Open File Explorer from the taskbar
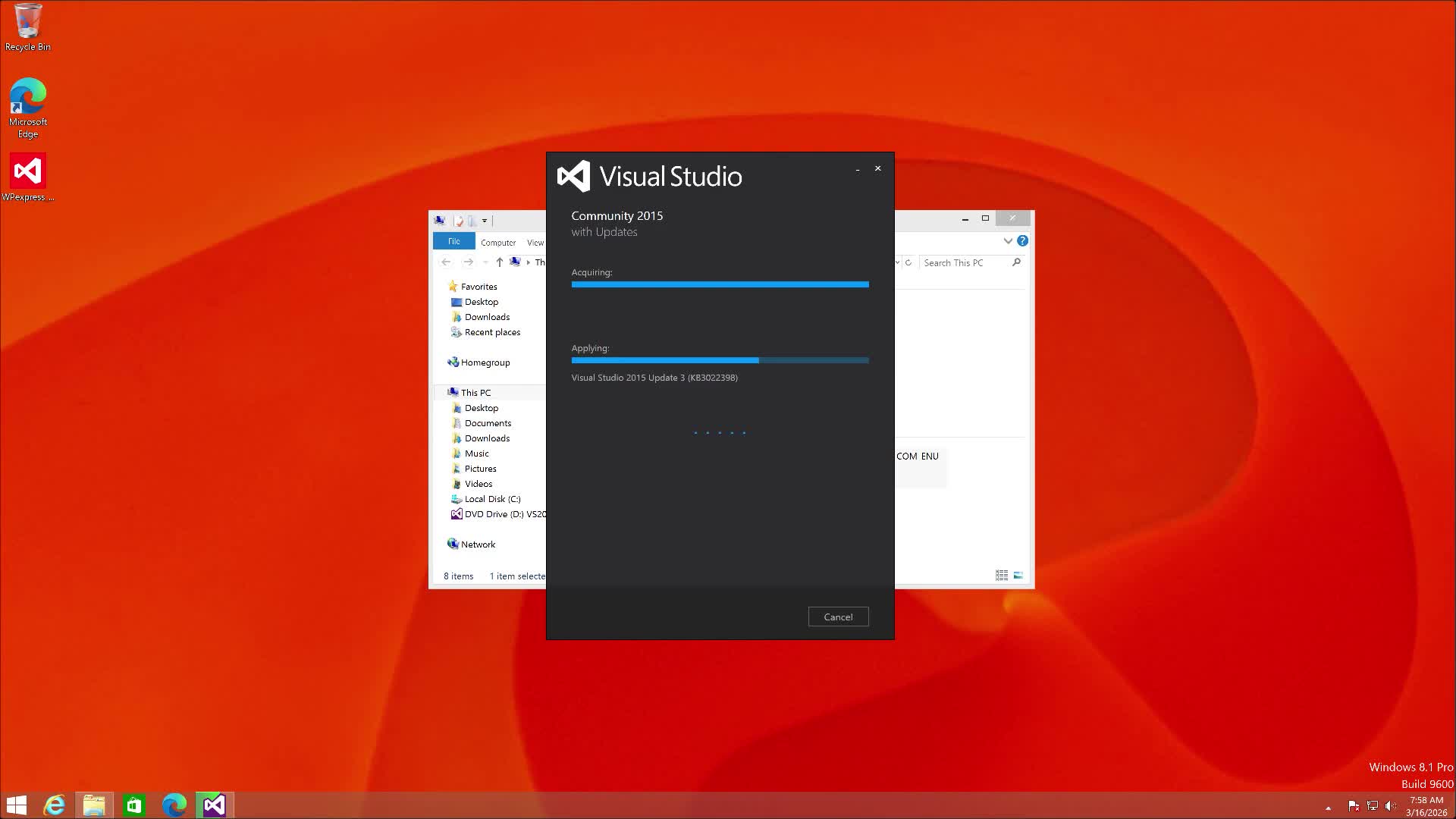The image size is (1456, 819). (94, 805)
